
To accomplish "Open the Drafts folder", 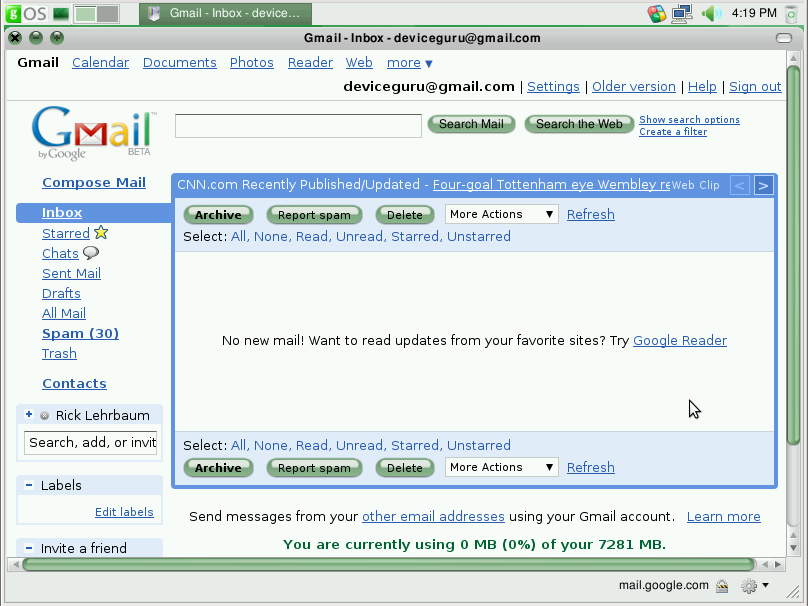I will click(x=61, y=293).
